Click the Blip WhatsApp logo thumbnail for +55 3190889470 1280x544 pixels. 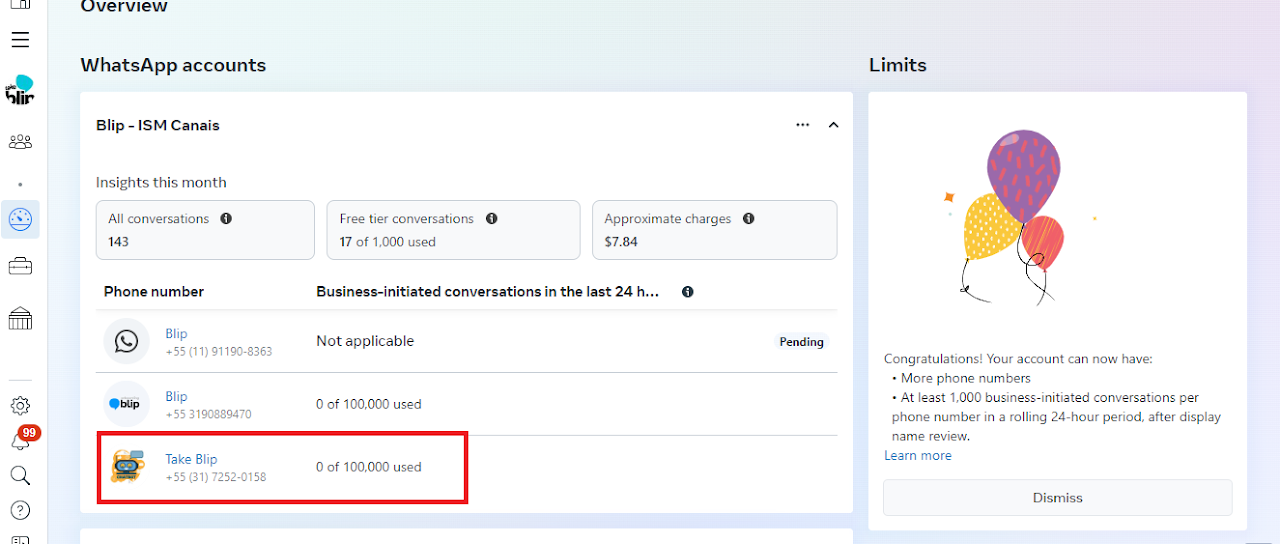coord(126,404)
